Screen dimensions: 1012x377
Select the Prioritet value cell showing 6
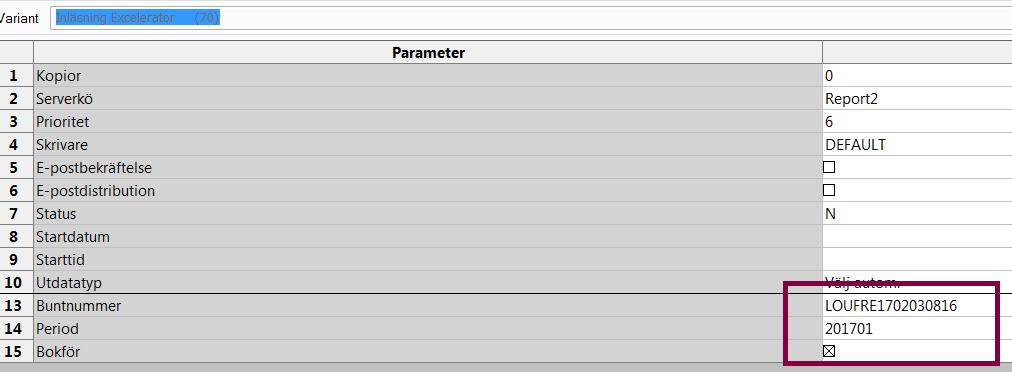[917, 121]
